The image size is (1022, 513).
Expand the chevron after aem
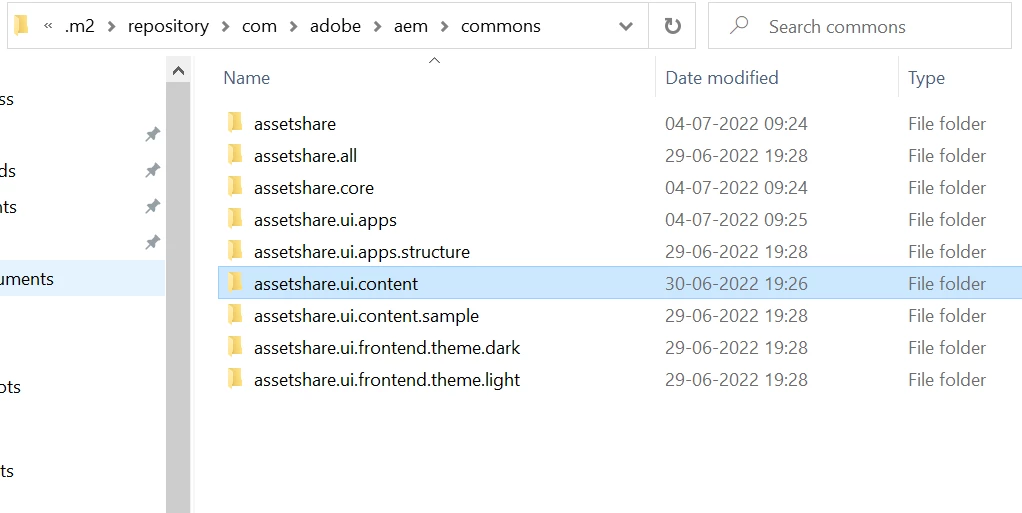click(445, 27)
